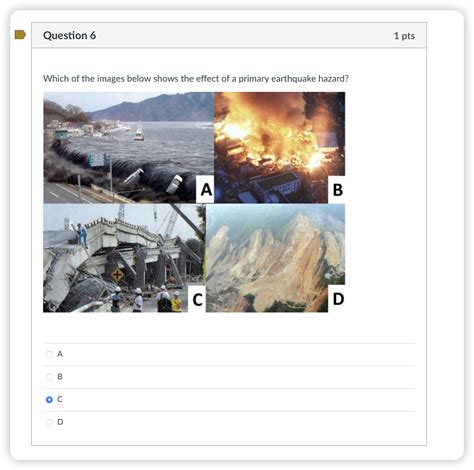The height and width of the screenshot is (470, 474).
Task: Click the letter C label on bridge image
Action: 197,299
